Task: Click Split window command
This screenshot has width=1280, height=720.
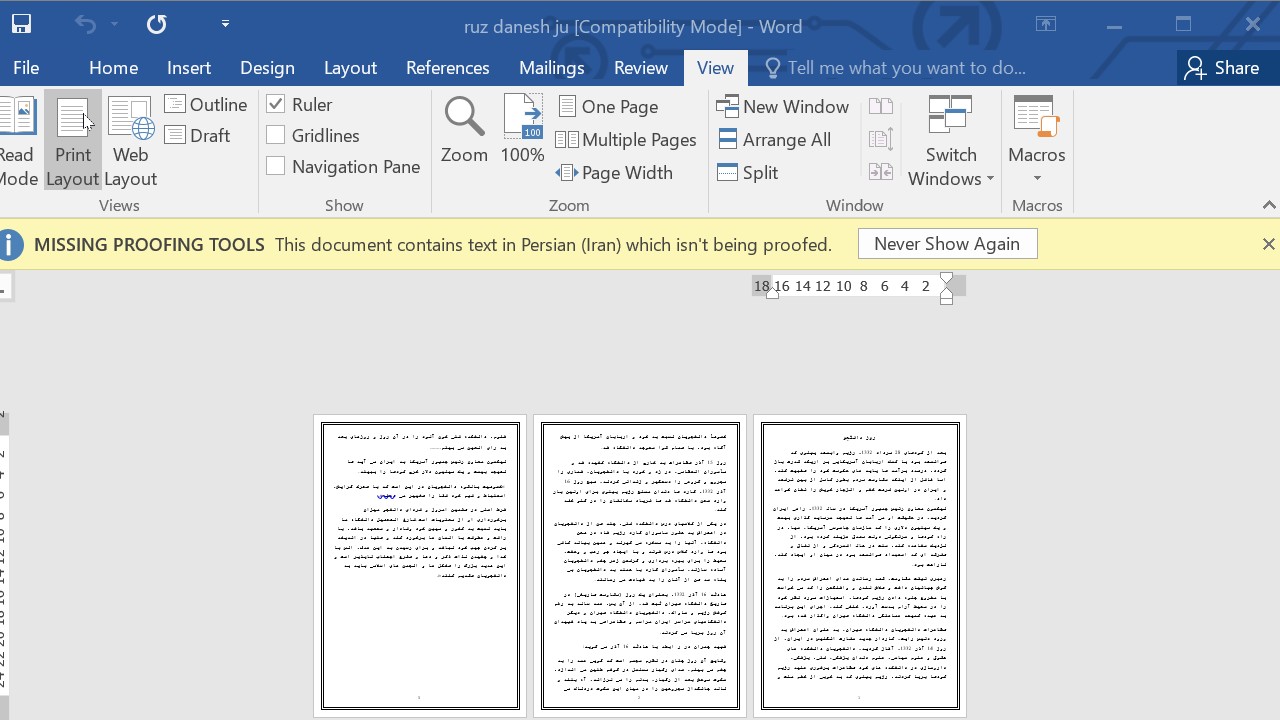Action: tap(748, 173)
